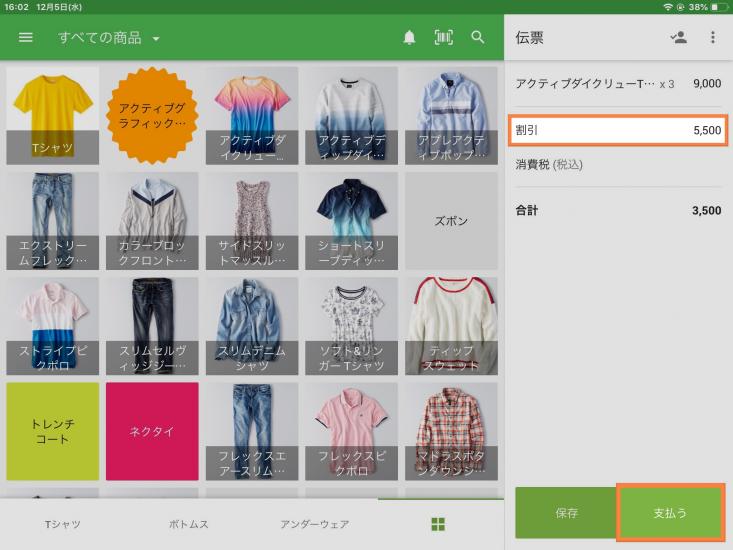Add アクティブダイクリュー T-shirt item tile
The image size is (733, 550).
[252, 115]
